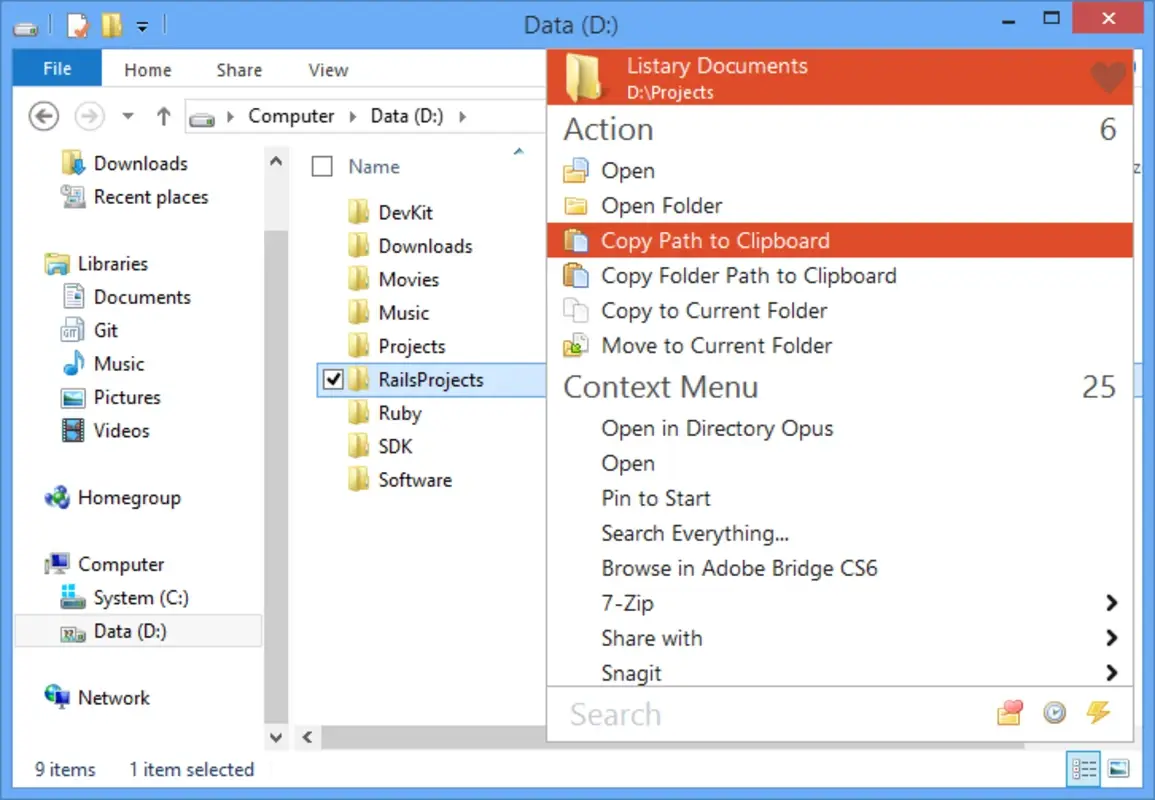Toggle the DevKit folder selection checkbox

[x=333, y=211]
